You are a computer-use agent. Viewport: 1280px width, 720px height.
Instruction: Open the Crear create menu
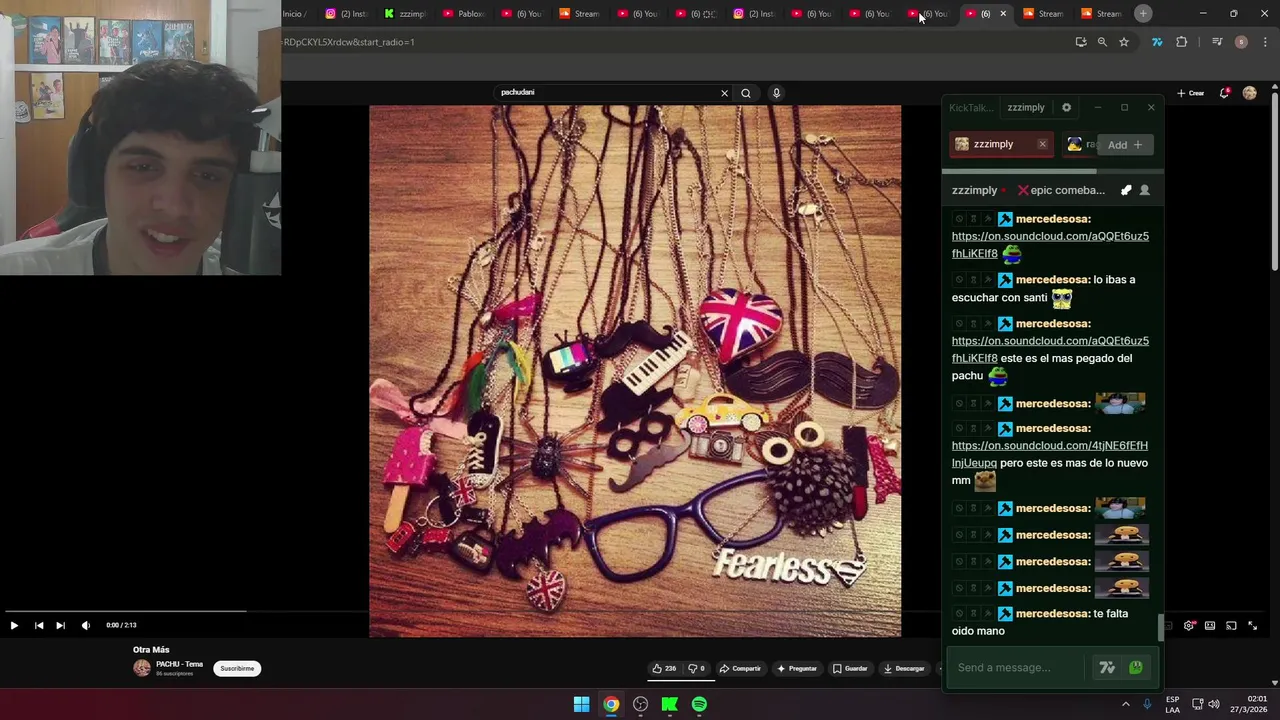coord(1190,93)
